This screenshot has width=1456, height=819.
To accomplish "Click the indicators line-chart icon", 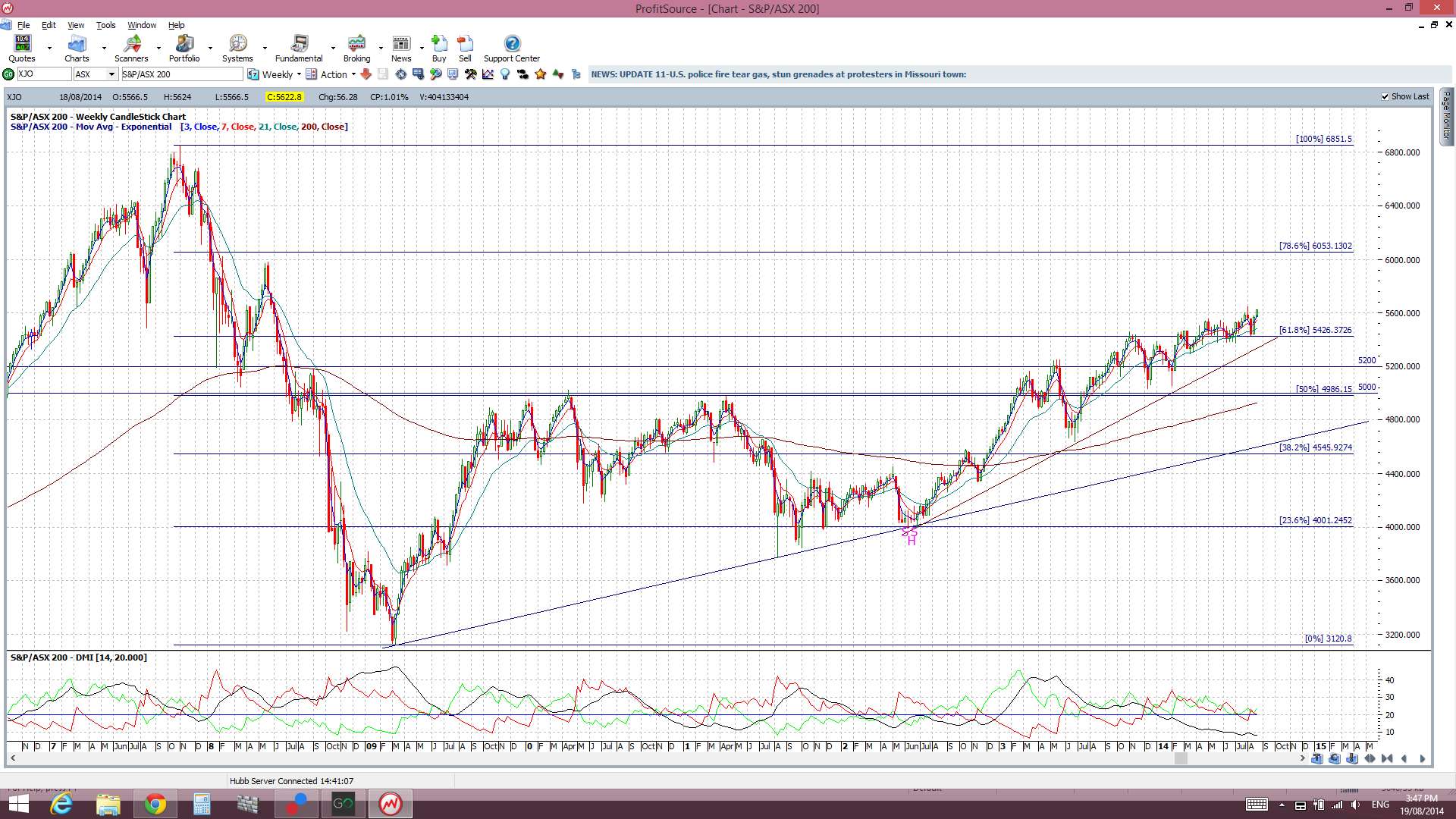I will pos(488,74).
